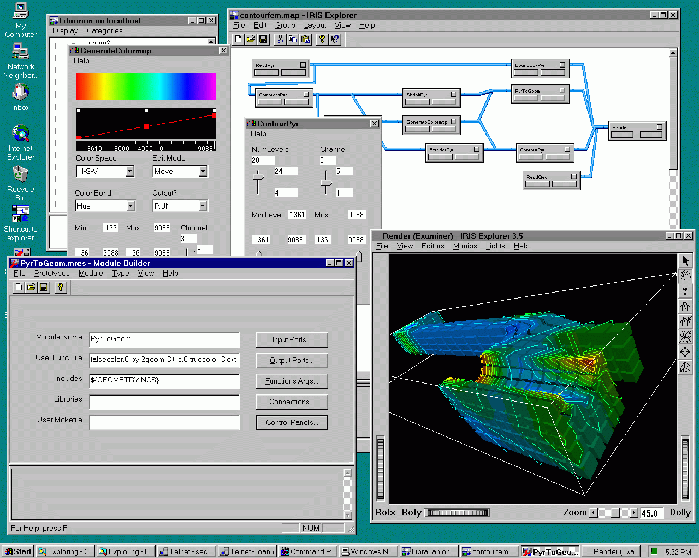
Task: Click the Module name input field
Action: pyautogui.click(x=164, y=340)
